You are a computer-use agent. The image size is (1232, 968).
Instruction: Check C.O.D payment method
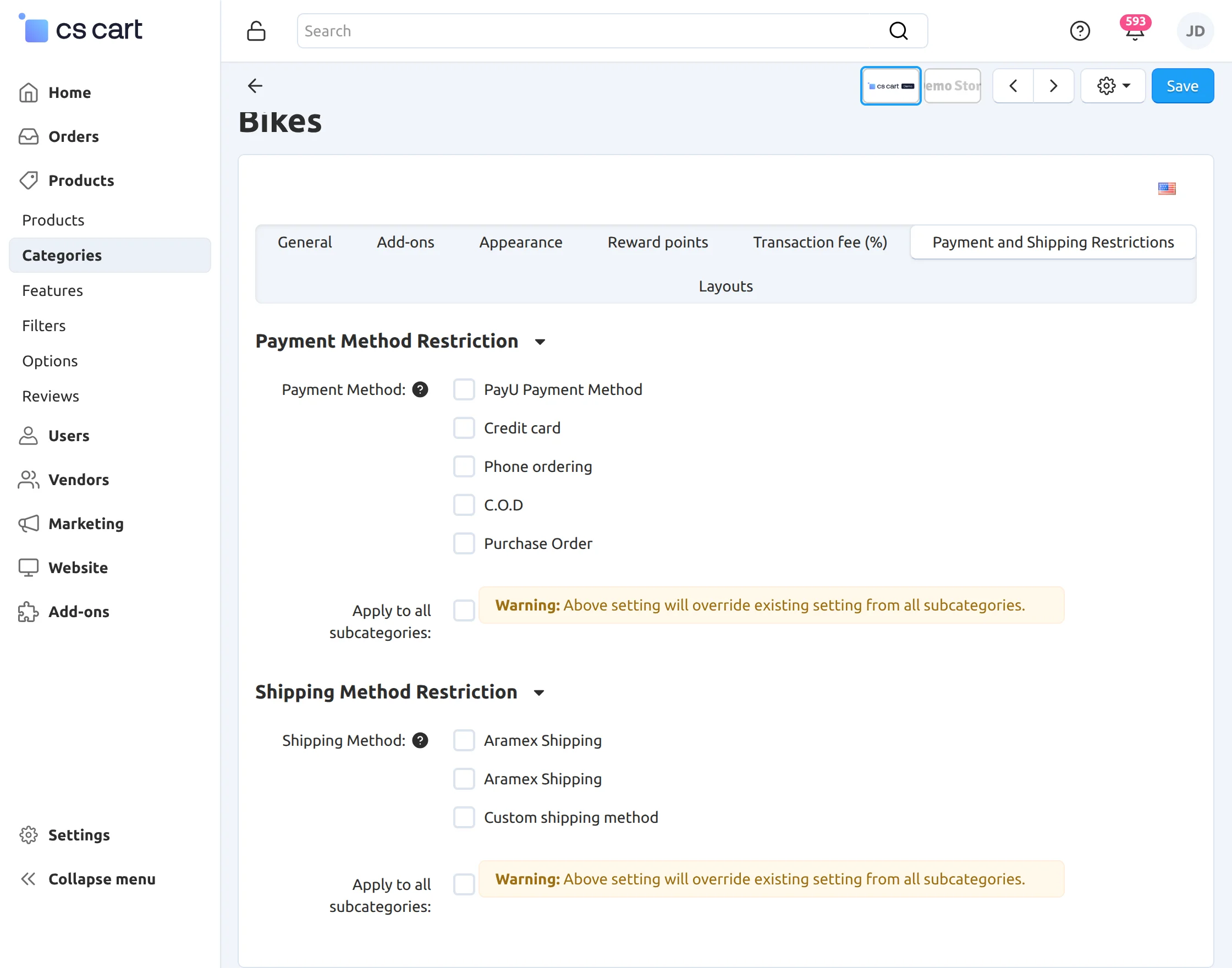464,505
